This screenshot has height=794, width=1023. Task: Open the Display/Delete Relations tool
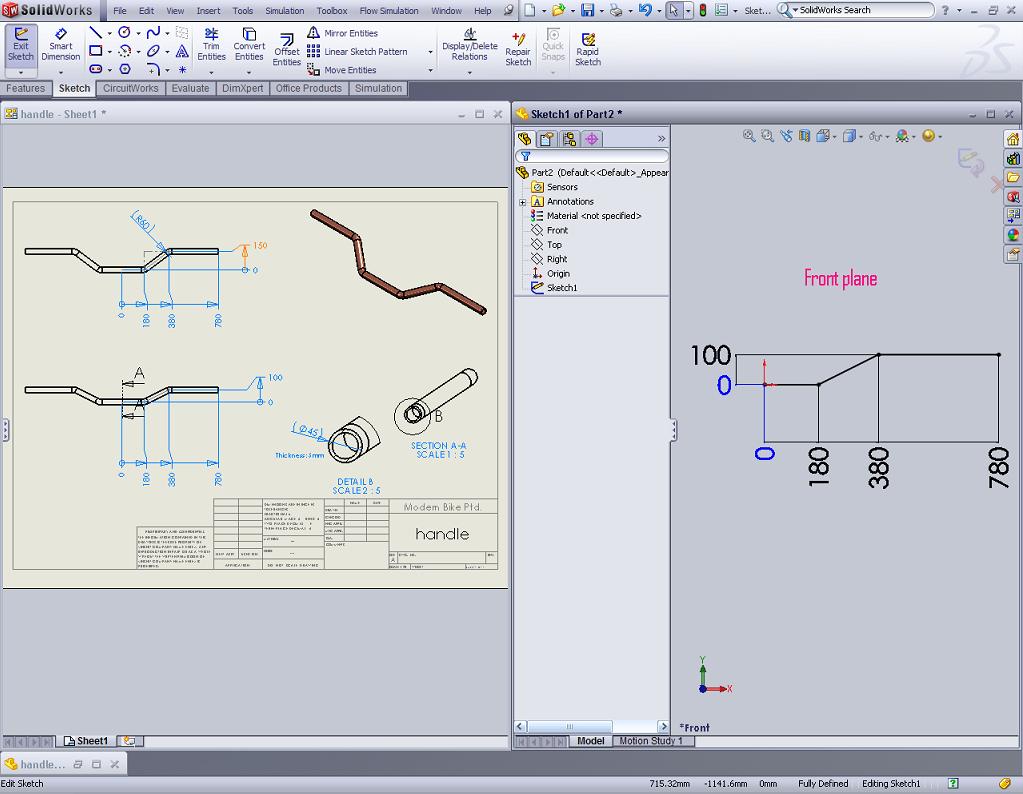[x=470, y=44]
